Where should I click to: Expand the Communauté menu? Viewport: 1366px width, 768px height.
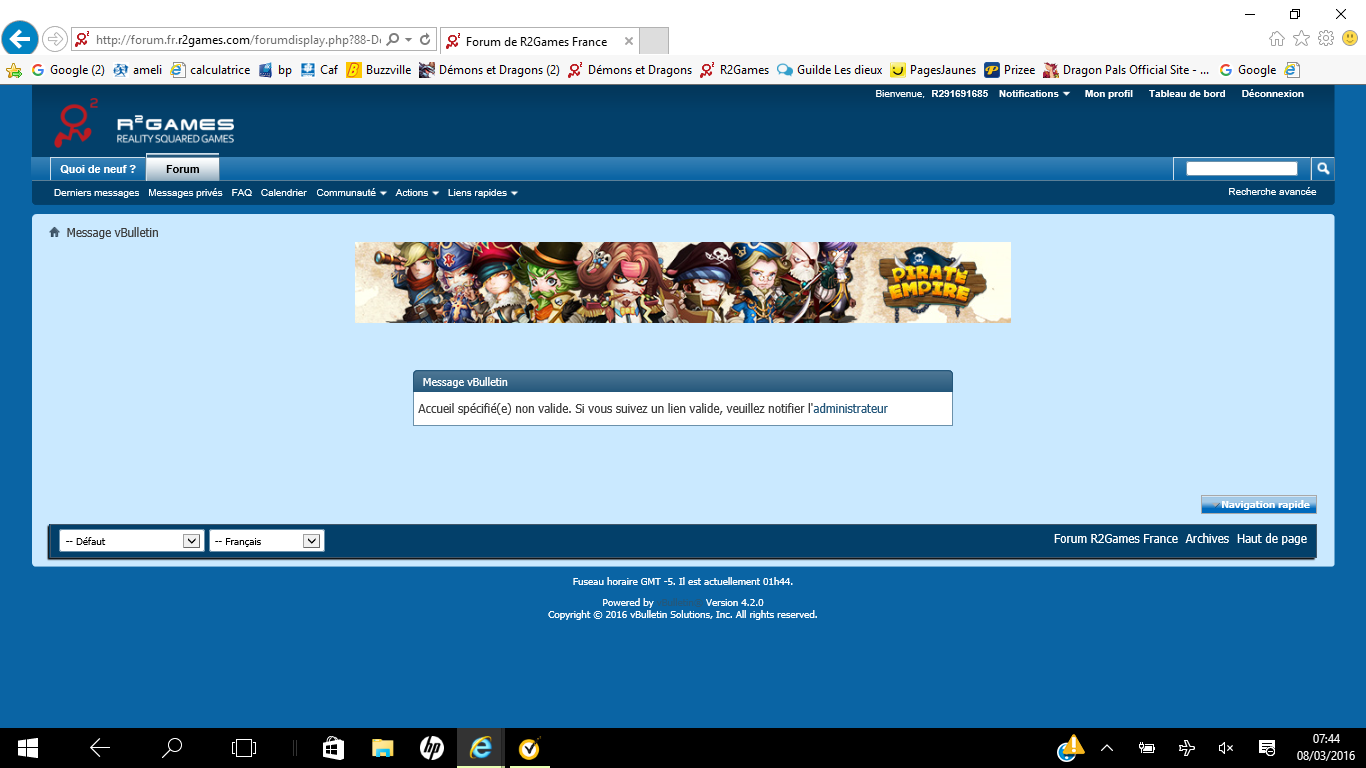tap(351, 193)
